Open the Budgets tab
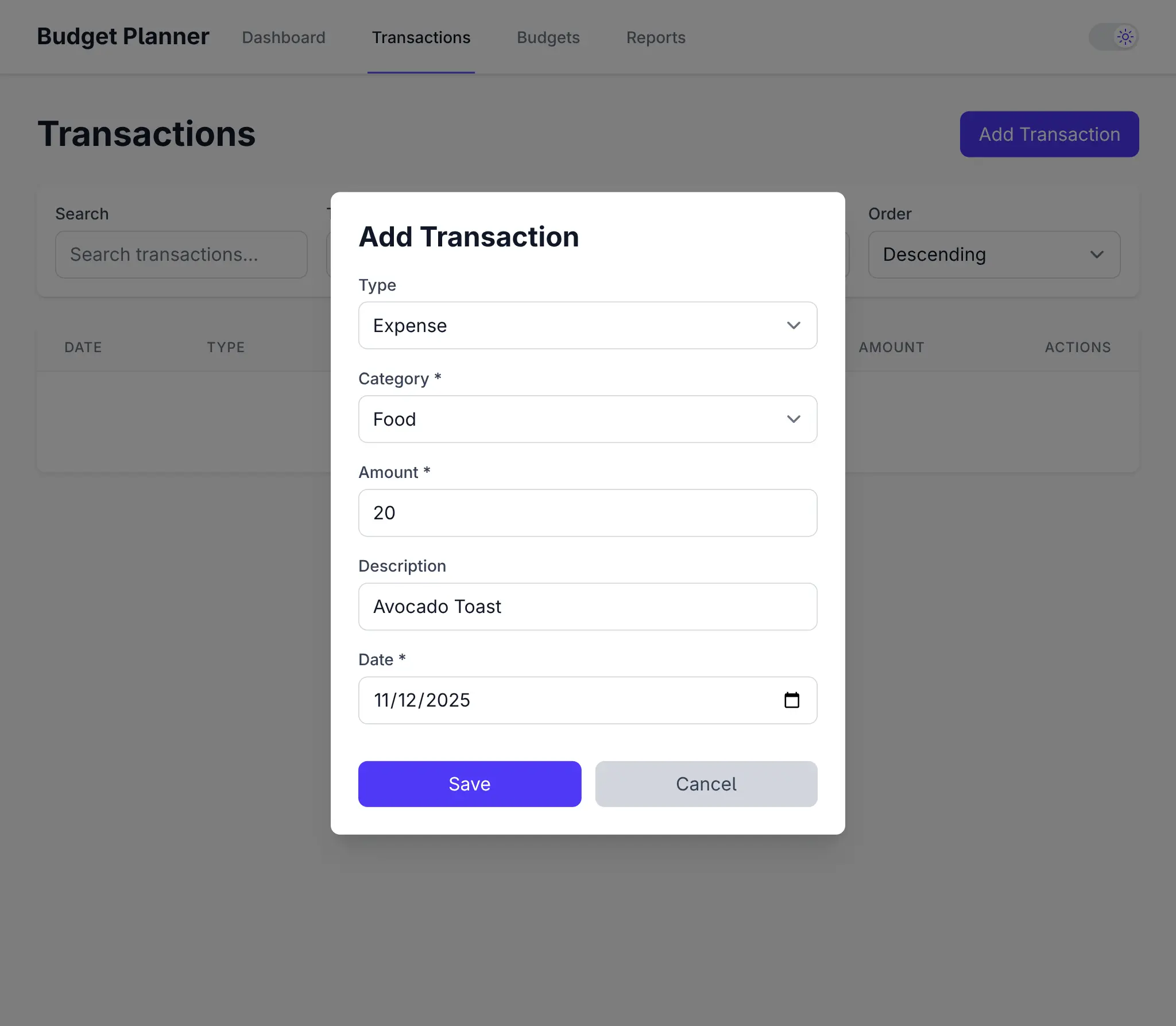The height and width of the screenshot is (1026, 1176). pyautogui.click(x=548, y=37)
